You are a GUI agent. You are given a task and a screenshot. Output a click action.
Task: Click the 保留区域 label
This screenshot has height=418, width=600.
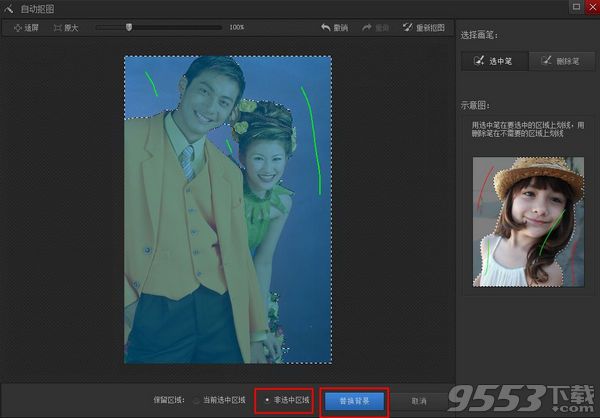(x=169, y=400)
